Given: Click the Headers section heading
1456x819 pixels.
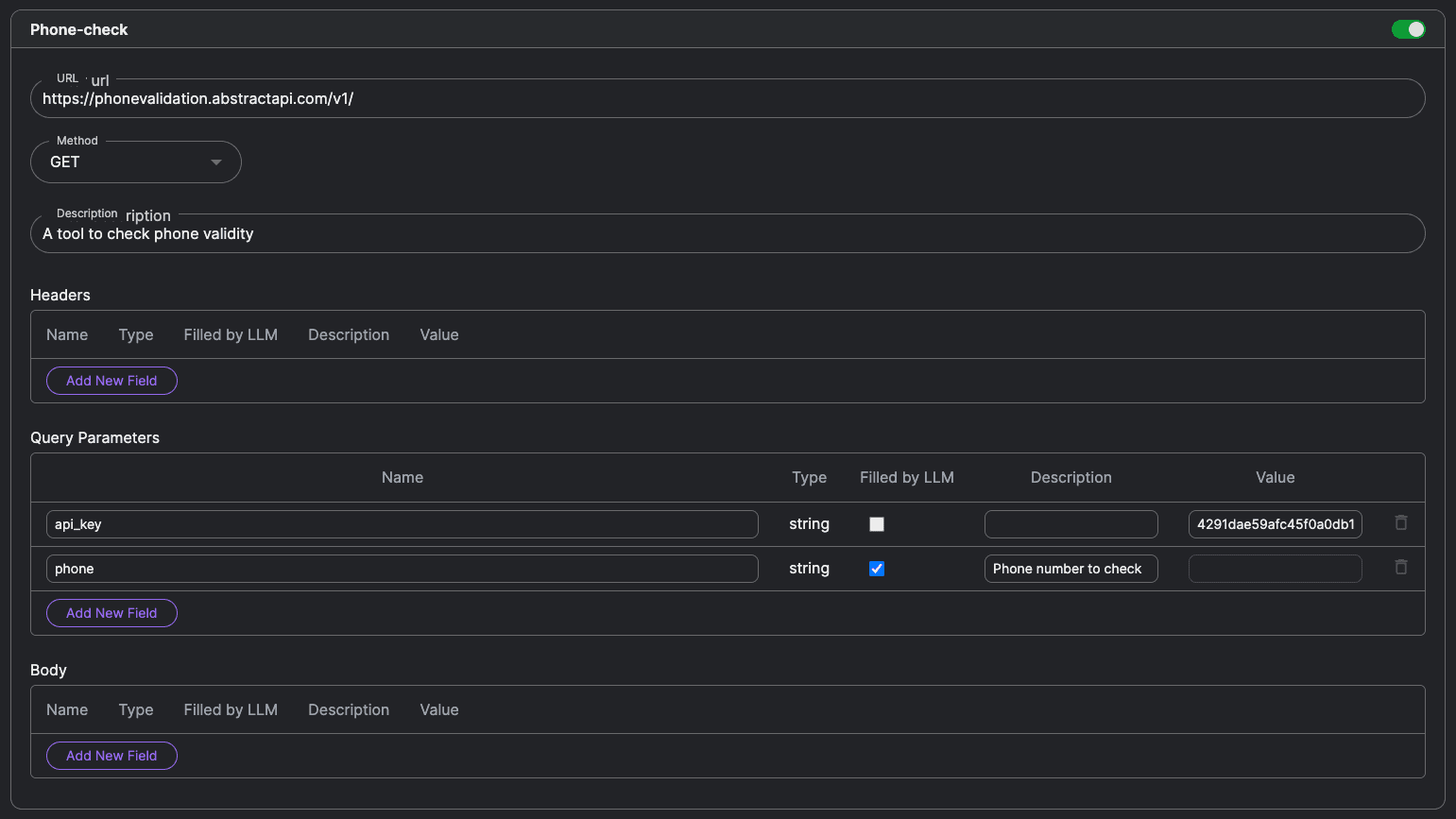Looking at the screenshot, I should (x=60, y=295).
